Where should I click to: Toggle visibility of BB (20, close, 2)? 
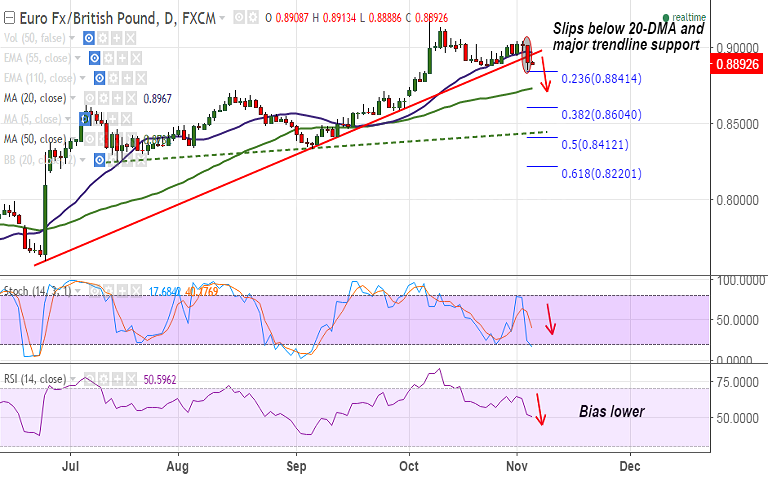[x=99, y=160]
